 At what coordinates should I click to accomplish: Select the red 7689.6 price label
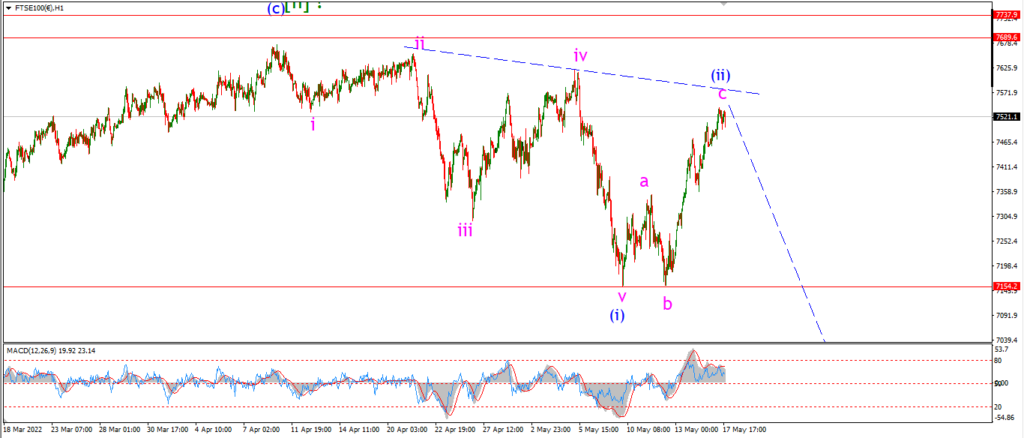pos(1006,38)
